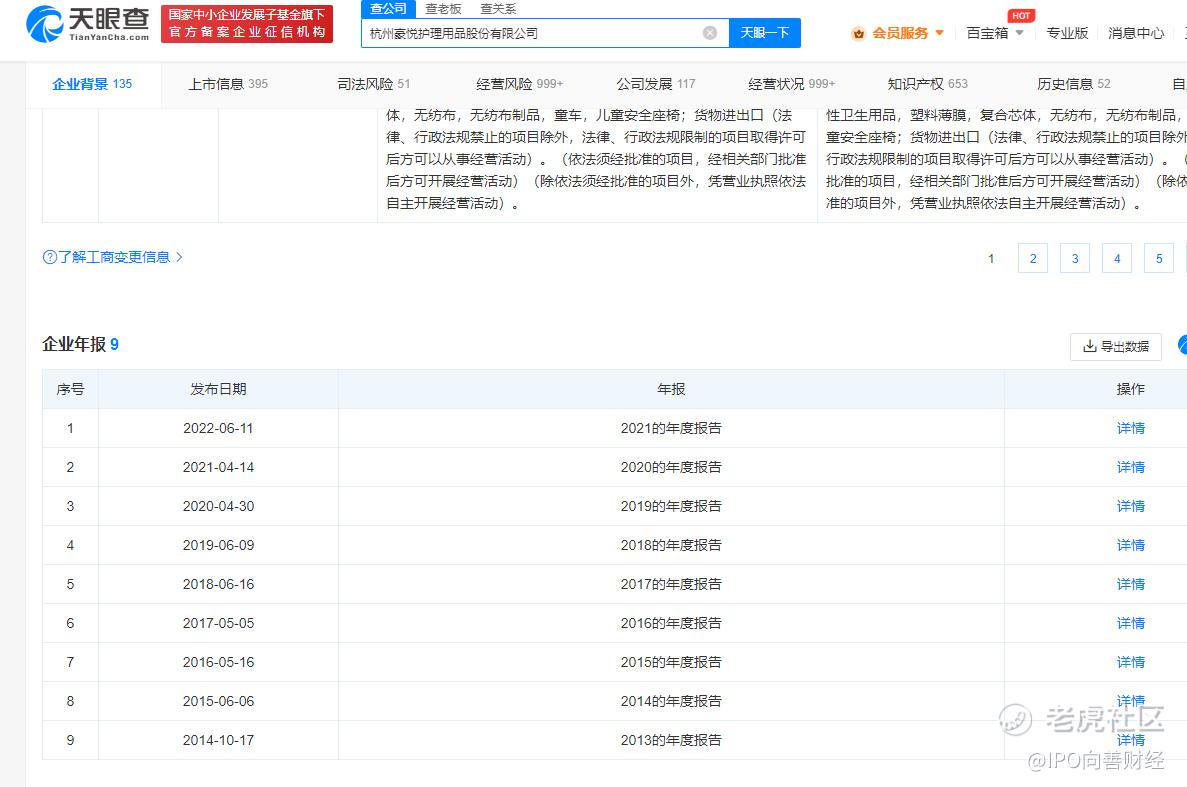The width and height of the screenshot is (1187, 787).
Task: Open the 消息中心 link
Action: point(1136,33)
